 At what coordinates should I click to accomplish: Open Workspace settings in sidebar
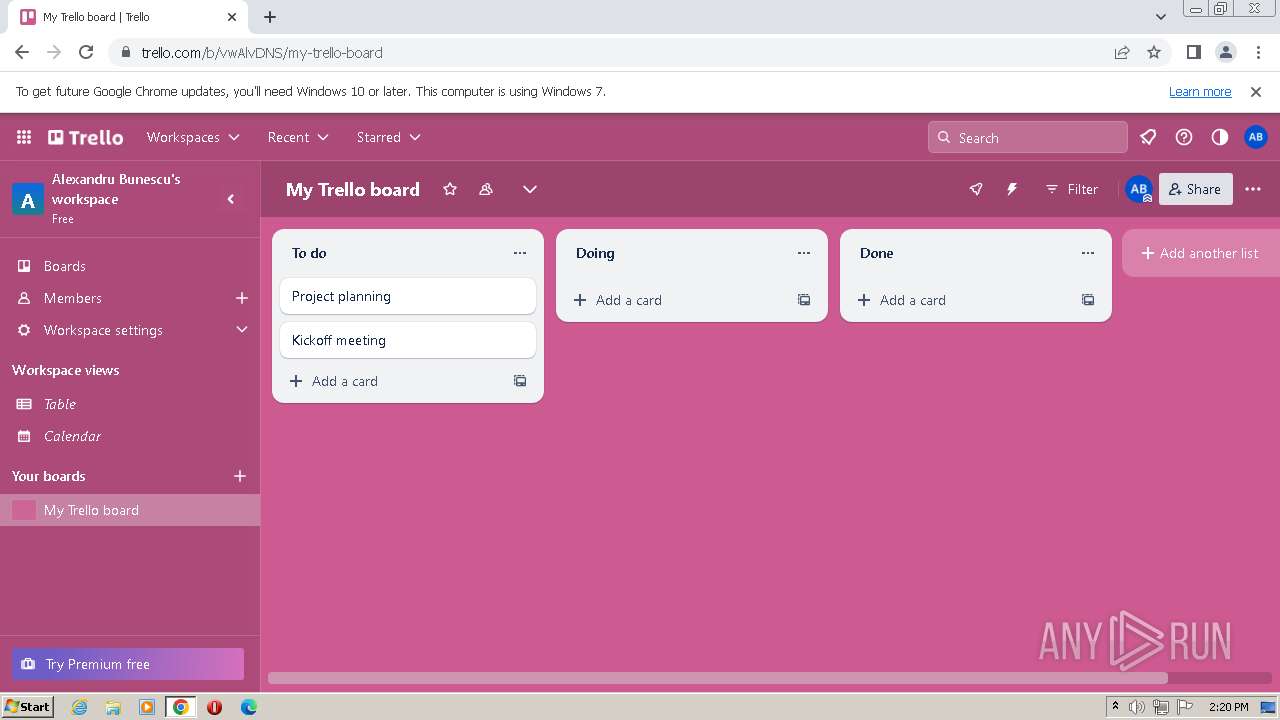click(x=103, y=330)
